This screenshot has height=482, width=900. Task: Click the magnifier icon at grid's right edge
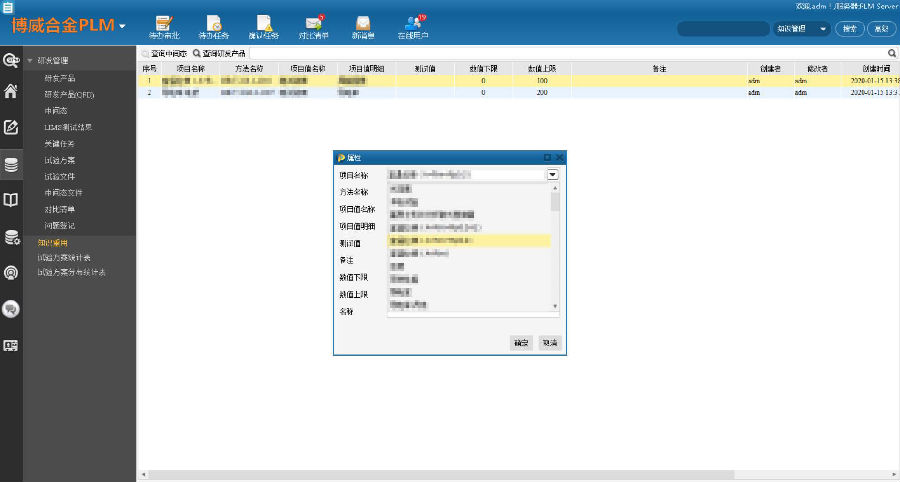[x=892, y=52]
